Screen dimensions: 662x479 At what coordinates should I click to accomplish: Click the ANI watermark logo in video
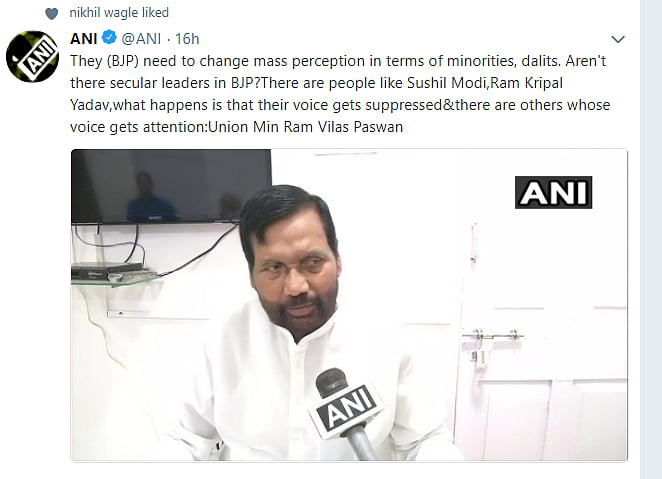click(553, 192)
